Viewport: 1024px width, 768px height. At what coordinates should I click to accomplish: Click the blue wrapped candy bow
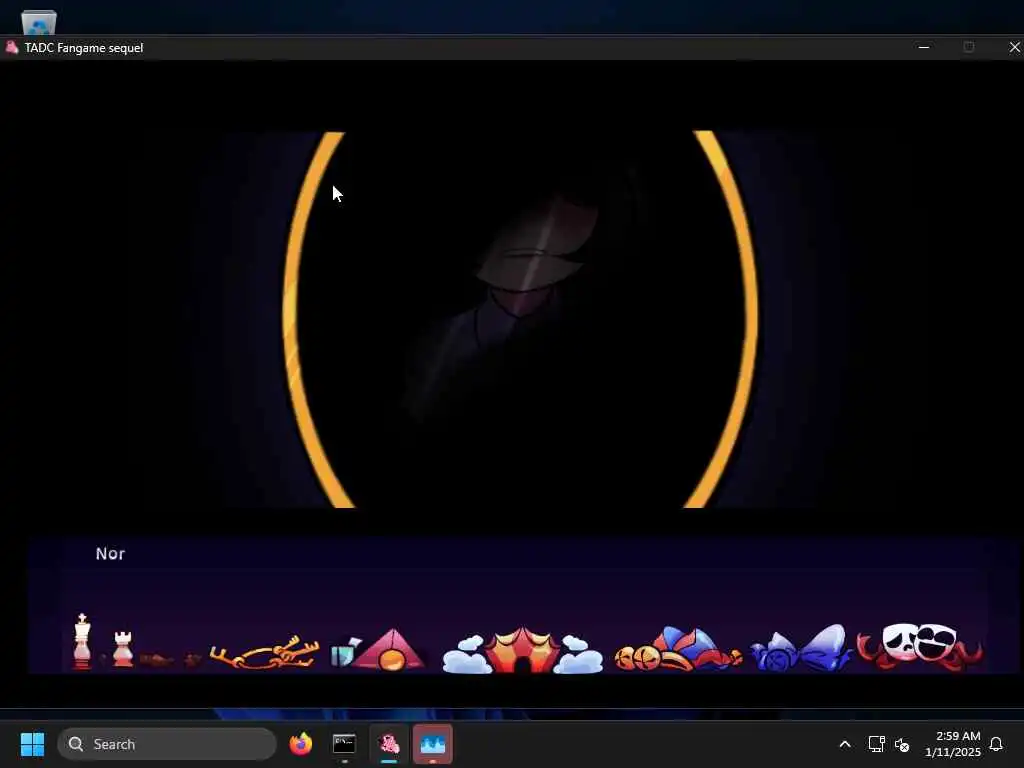point(801,648)
